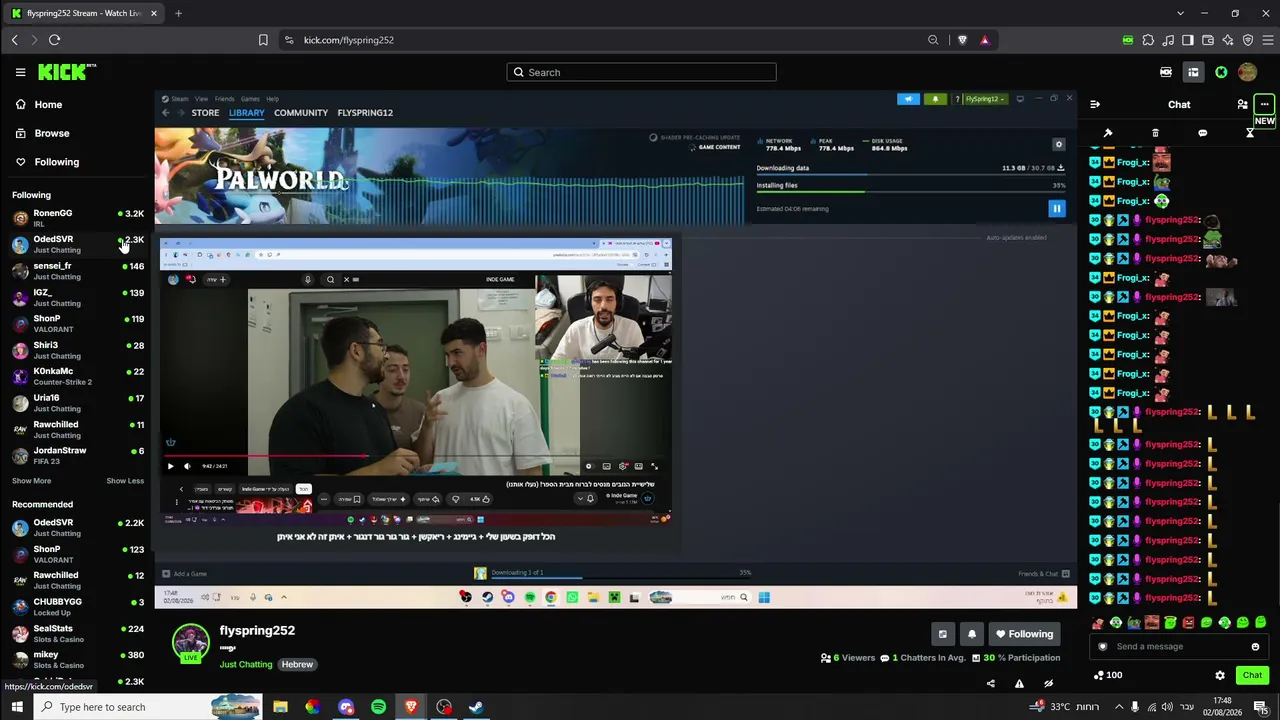Reload the browser page
Image resolution: width=1280 pixels, height=720 pixels.
(x=54, y=40)
